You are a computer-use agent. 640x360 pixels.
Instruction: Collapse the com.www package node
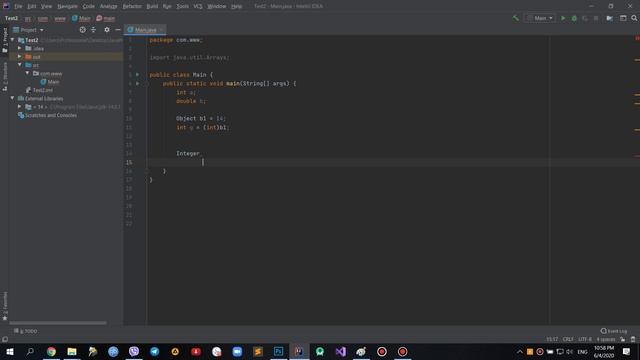point(27,73)
